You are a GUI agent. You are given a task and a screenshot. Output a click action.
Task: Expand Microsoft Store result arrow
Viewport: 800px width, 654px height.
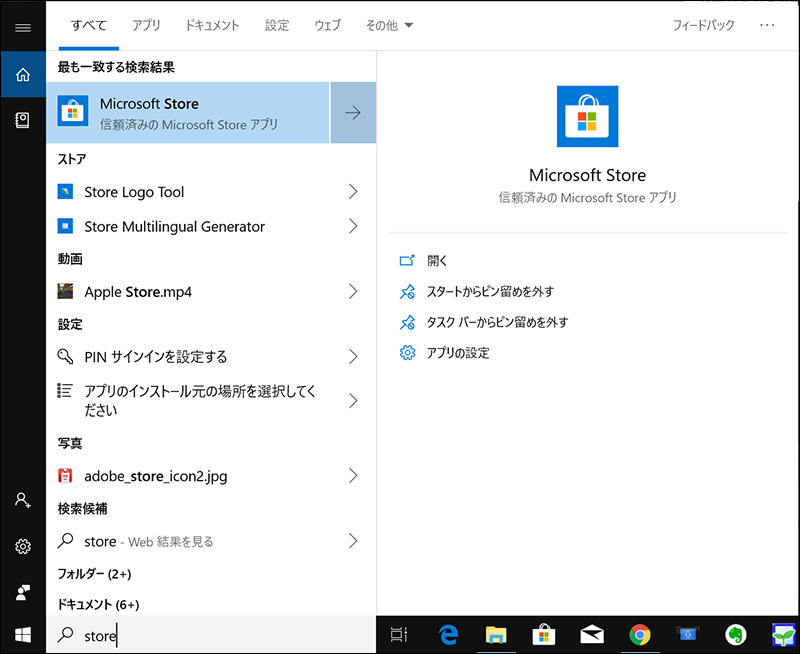[x=353, y=112]
